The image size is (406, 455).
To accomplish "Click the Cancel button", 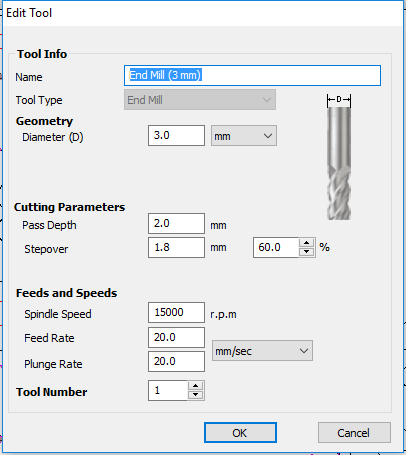I will tap(354, 433).
